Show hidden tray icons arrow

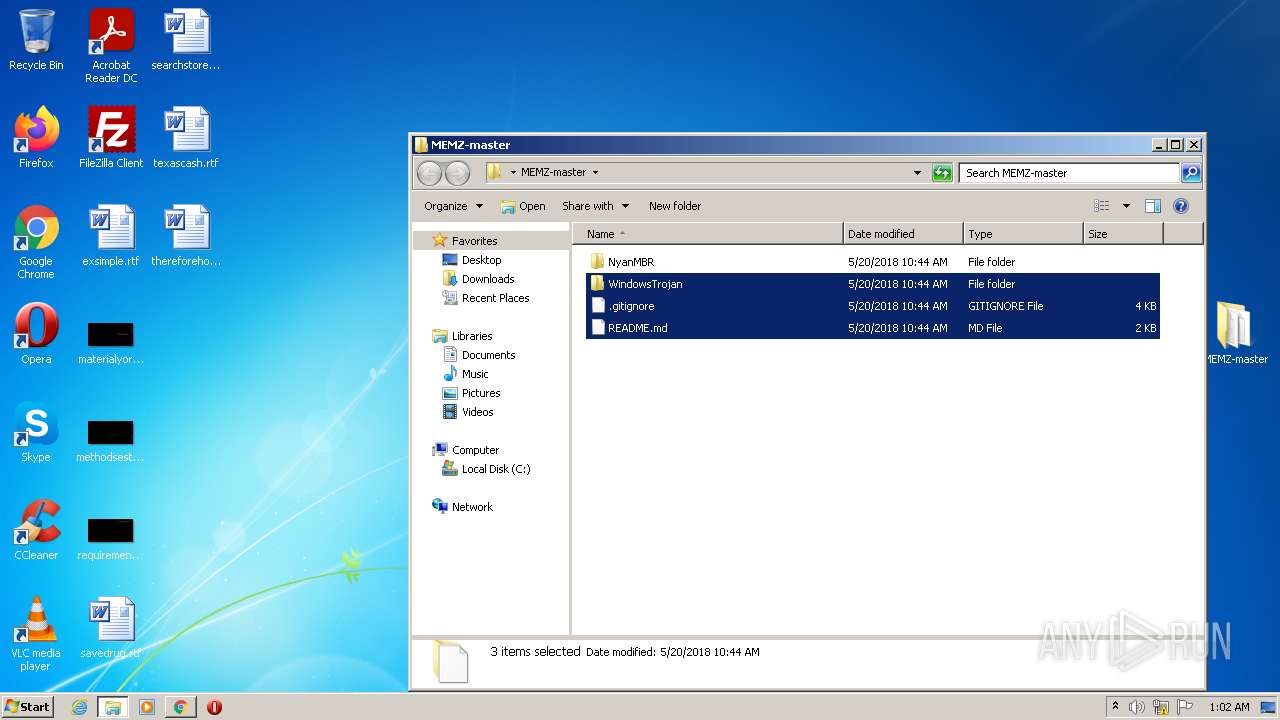pos(1115,707)
